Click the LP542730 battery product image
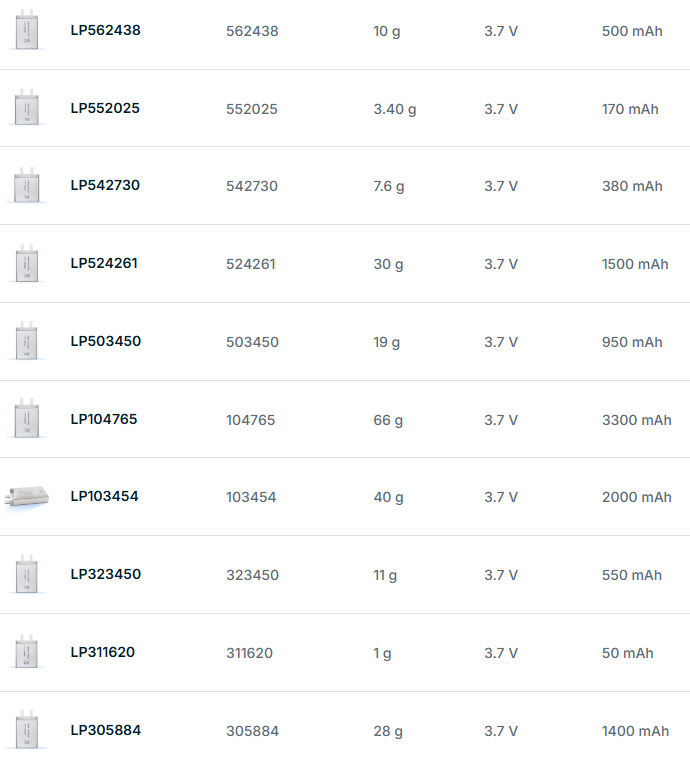 26,186
